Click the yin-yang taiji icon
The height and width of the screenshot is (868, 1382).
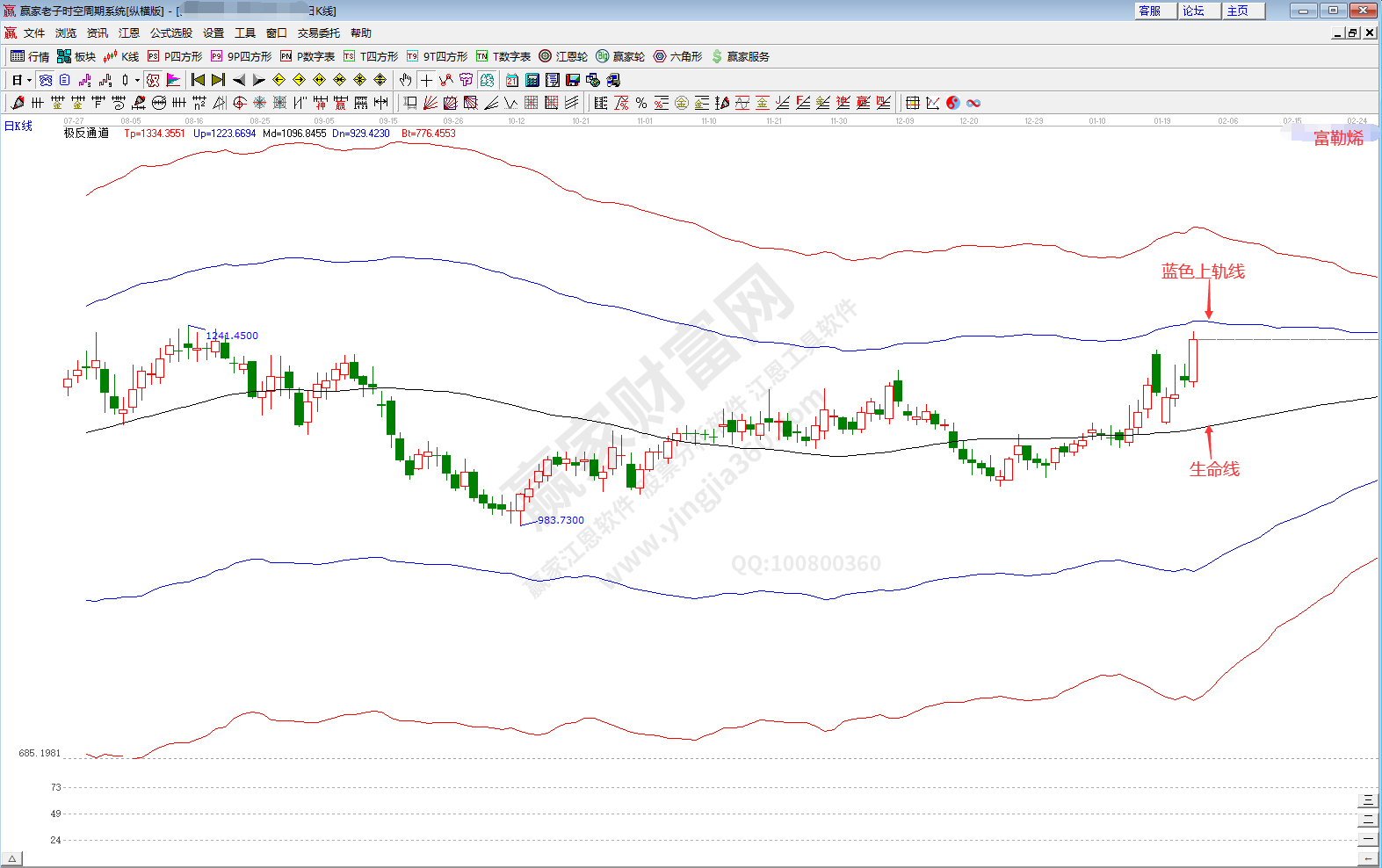[x=953, y=103]
